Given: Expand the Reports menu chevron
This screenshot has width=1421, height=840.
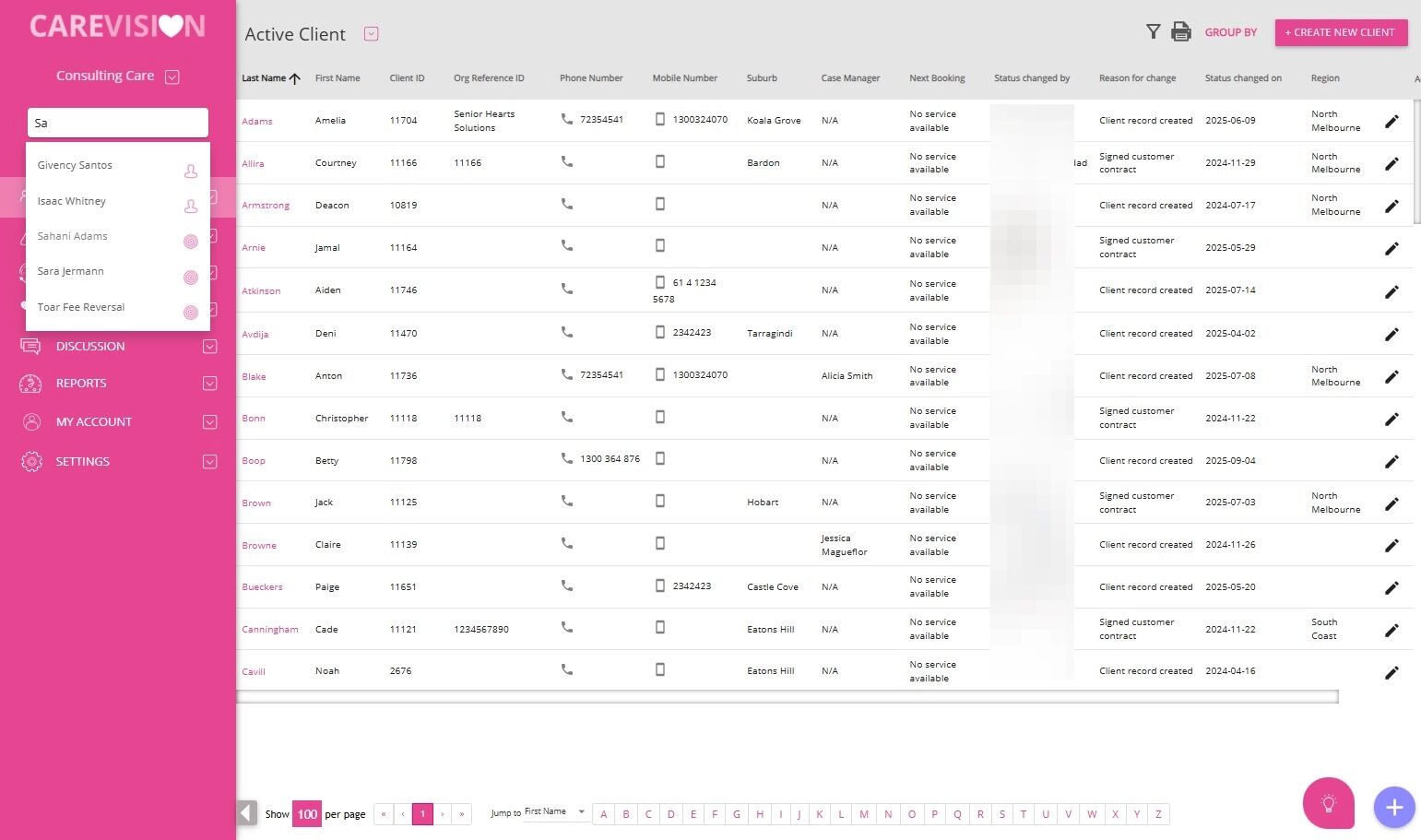Looking at the screenshot, I should pyautogui.click(x=210, y=384).
